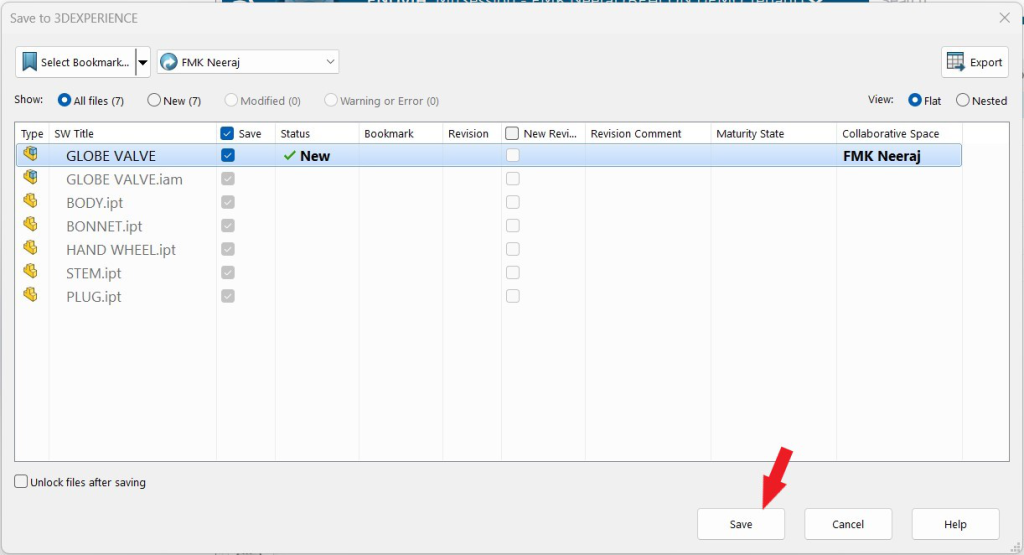Open Help for this dialog
This screenshot has width=1024, height=555.
point(955,524)
